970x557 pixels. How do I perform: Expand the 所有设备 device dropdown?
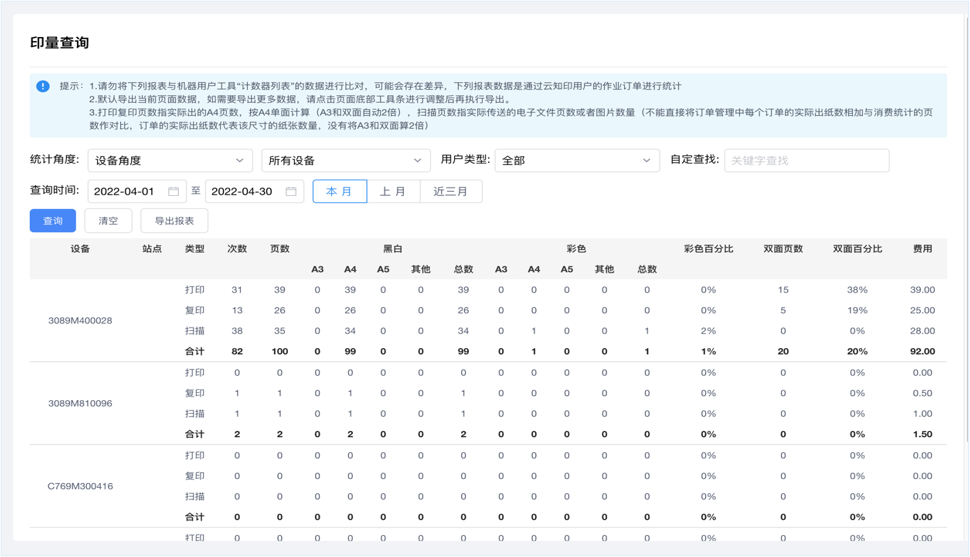pos(345,160)
